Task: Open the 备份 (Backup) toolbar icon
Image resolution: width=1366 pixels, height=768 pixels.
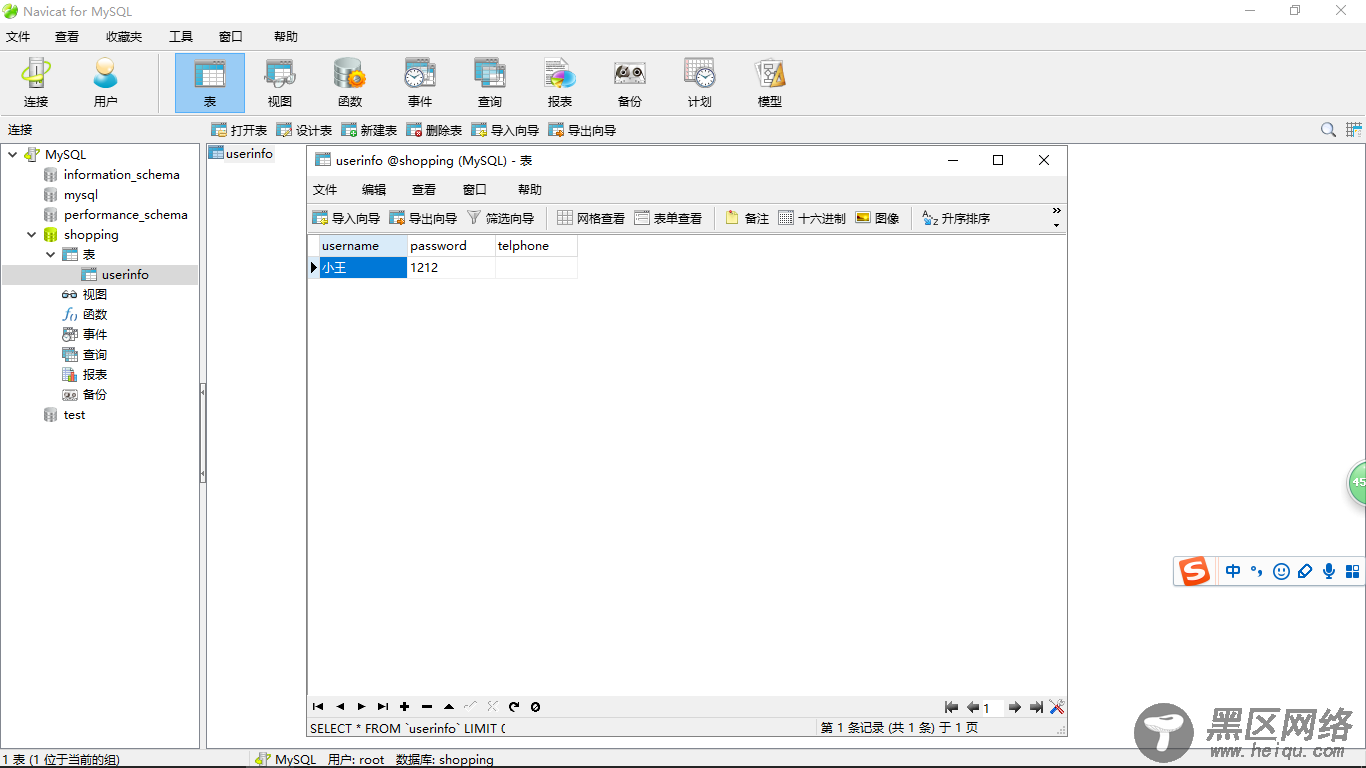Action: coord(630,83)
